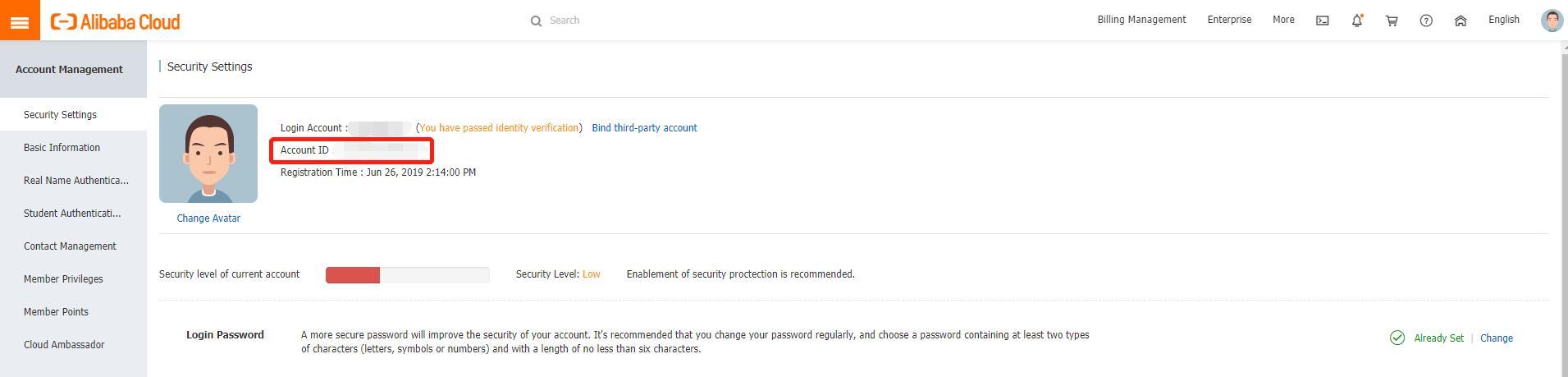Click Change for Login Password

[x=1496, y=338]
